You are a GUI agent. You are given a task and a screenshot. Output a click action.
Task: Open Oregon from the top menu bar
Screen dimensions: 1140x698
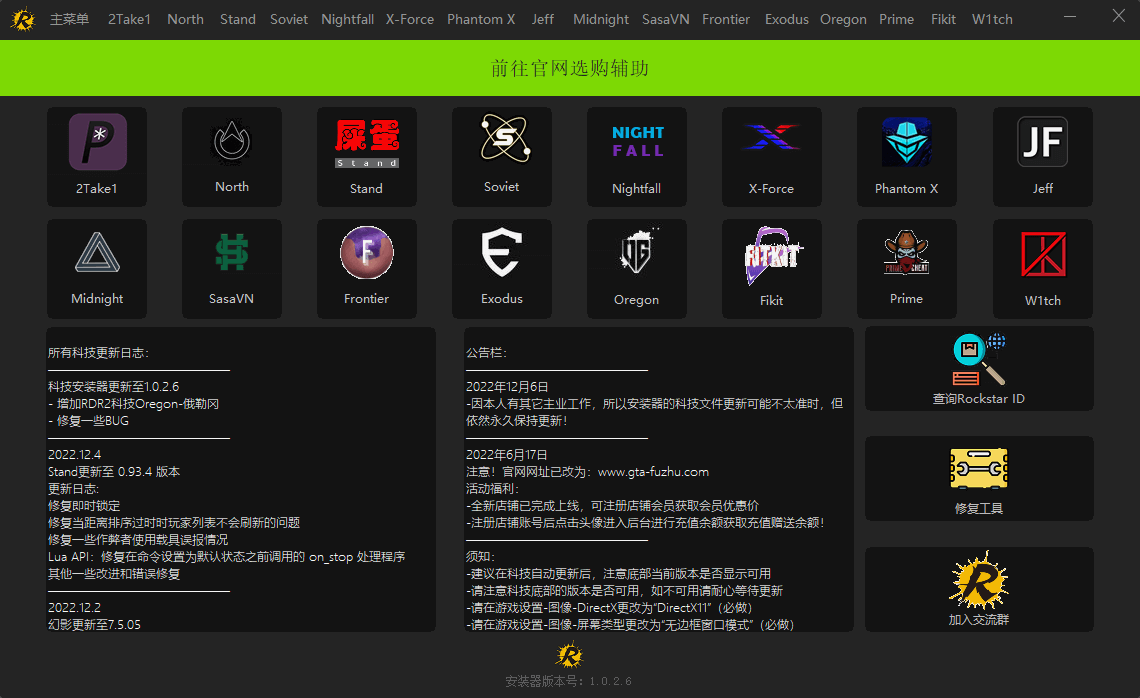(x=843, y=20)
